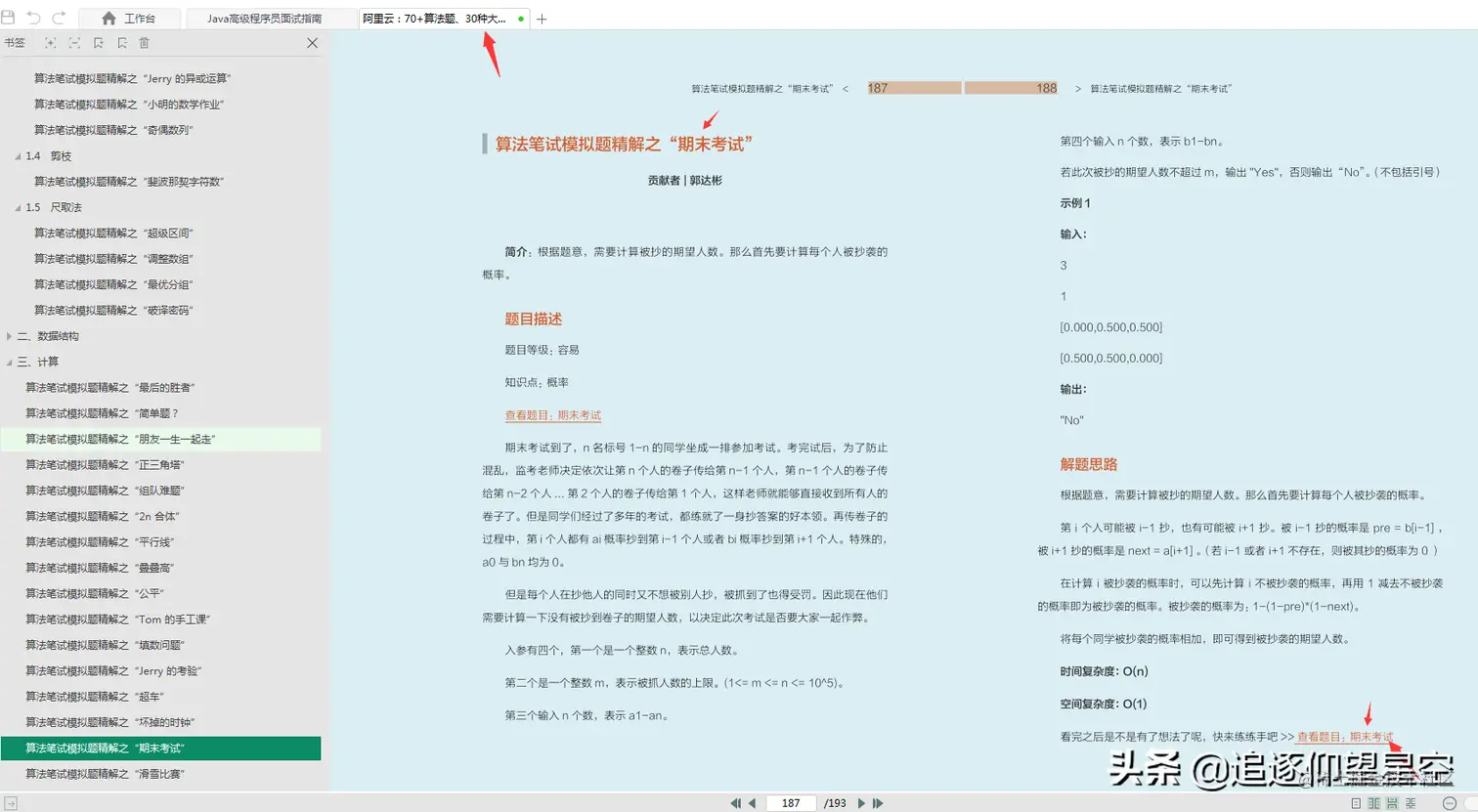The image size is (1478, 812).
Task: Redo the last undone action
Action: point(59,17)
